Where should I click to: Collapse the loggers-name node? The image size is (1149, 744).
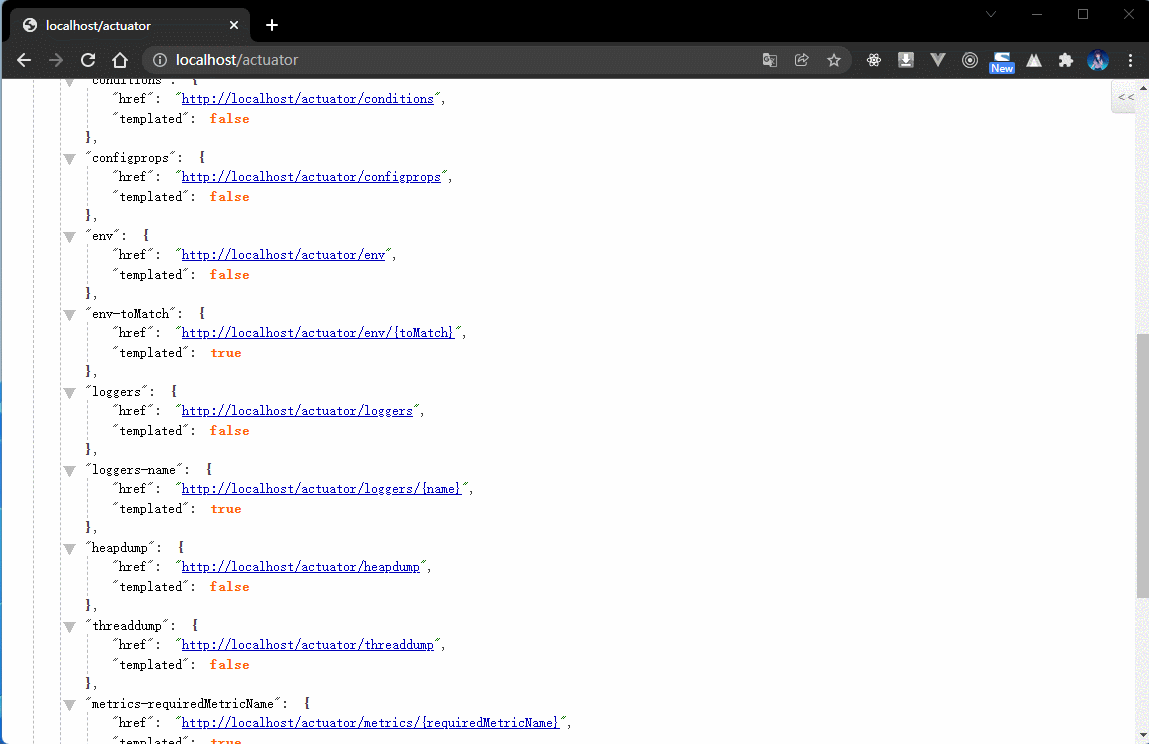pyautogui.click(x=70, y=471)
